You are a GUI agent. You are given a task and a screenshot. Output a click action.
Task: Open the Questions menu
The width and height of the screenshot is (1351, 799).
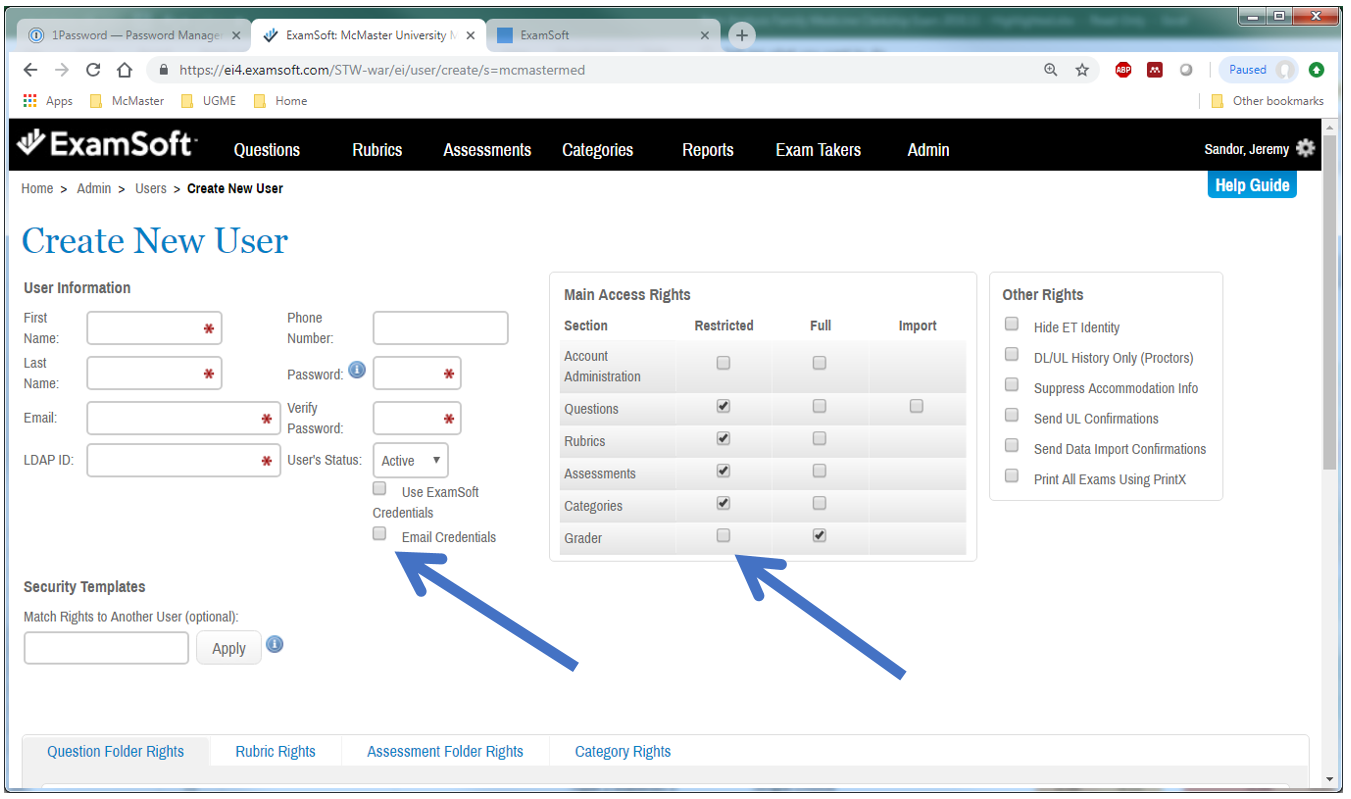267,150
